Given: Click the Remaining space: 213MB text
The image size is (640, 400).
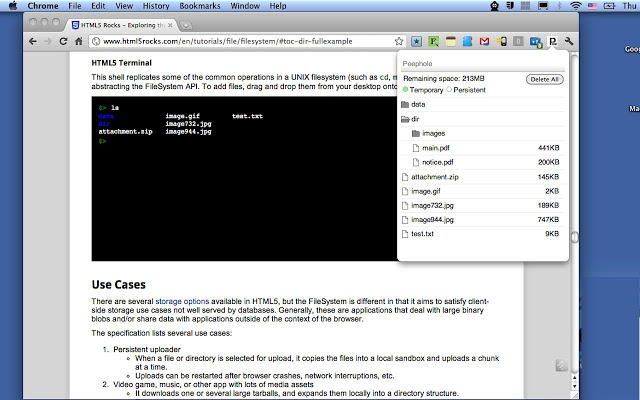Looking at the screenshot, I should point(444,78).
